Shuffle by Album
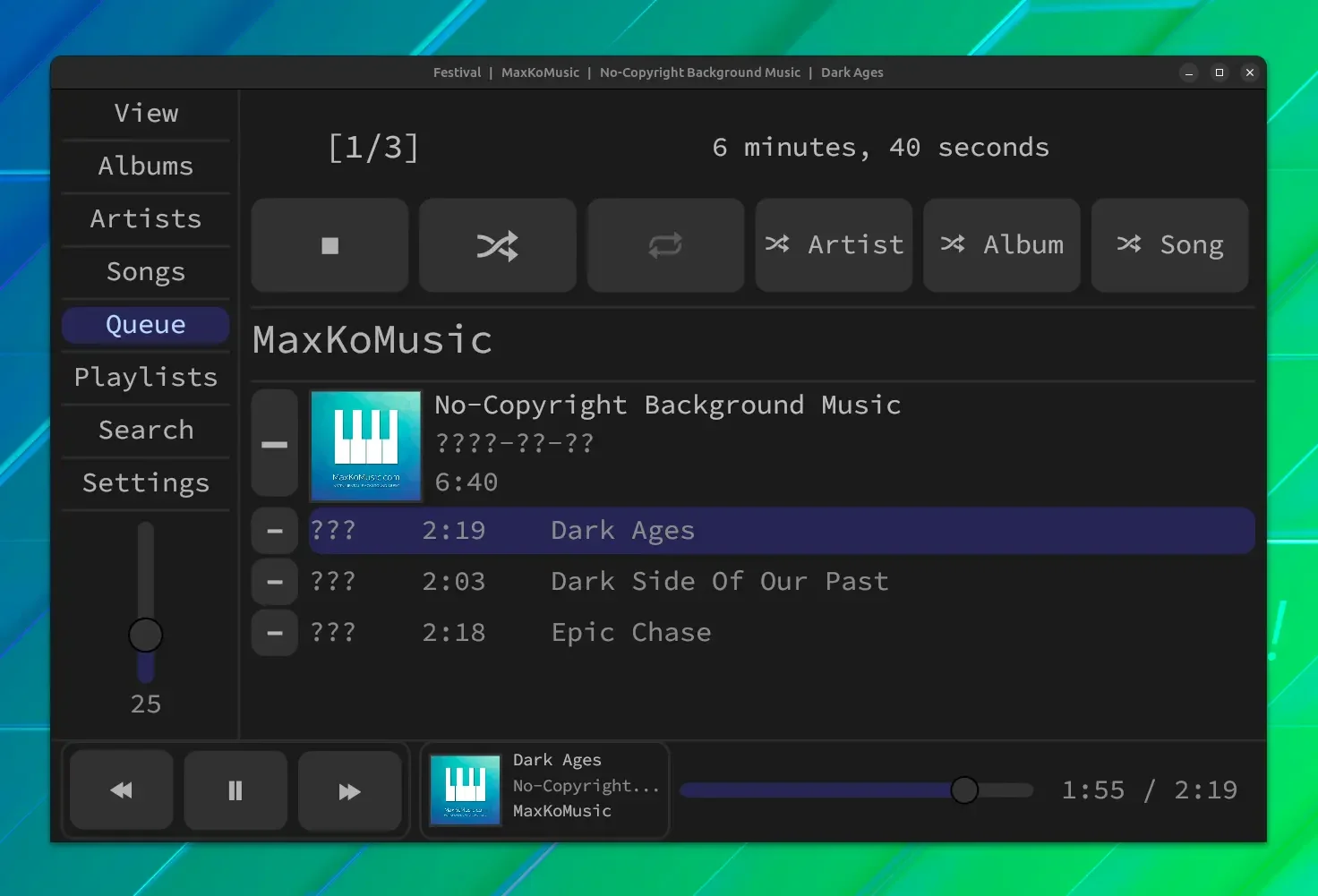The image size is (1318, 896). [x=1002, y=245]
